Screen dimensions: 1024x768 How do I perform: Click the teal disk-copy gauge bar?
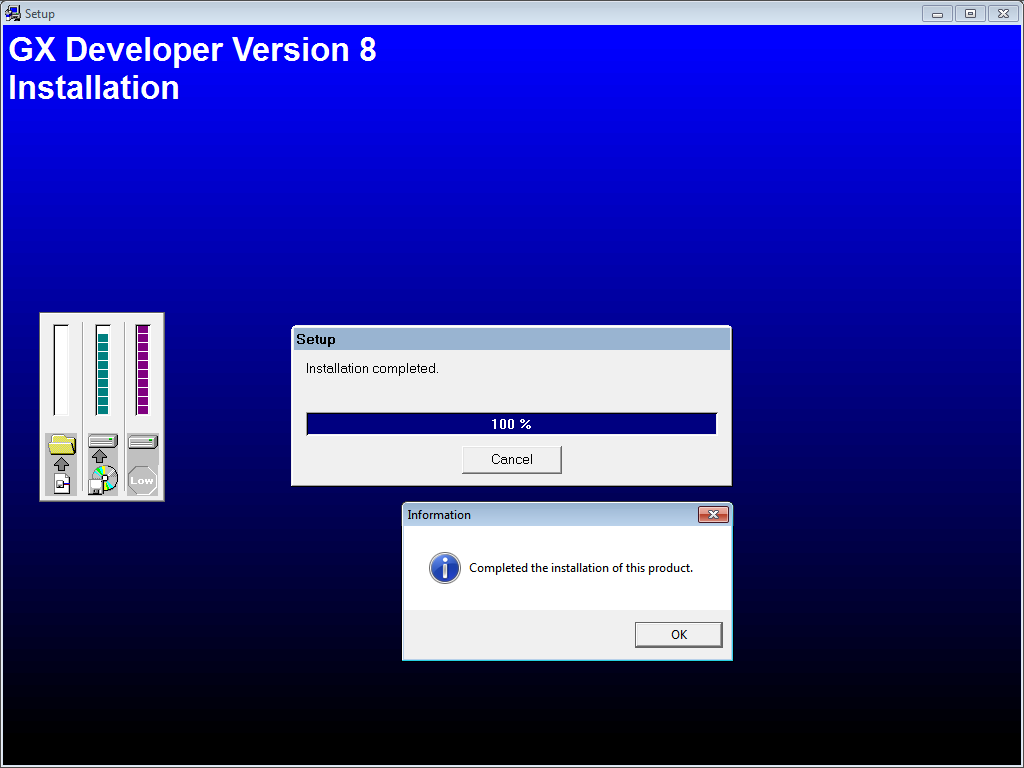tap(103, 370)
